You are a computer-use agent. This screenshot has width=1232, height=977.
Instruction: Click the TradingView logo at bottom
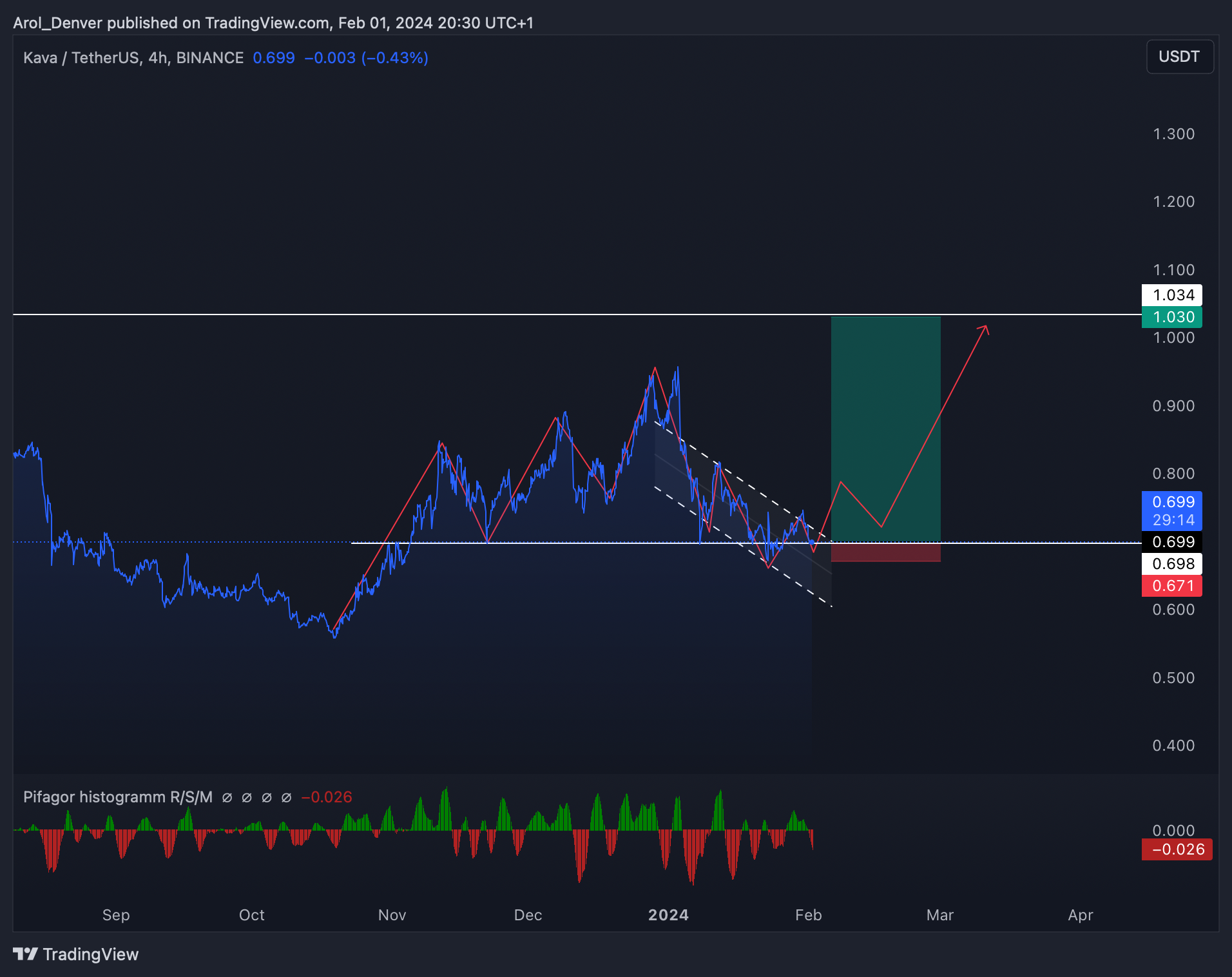coord(76,954)
